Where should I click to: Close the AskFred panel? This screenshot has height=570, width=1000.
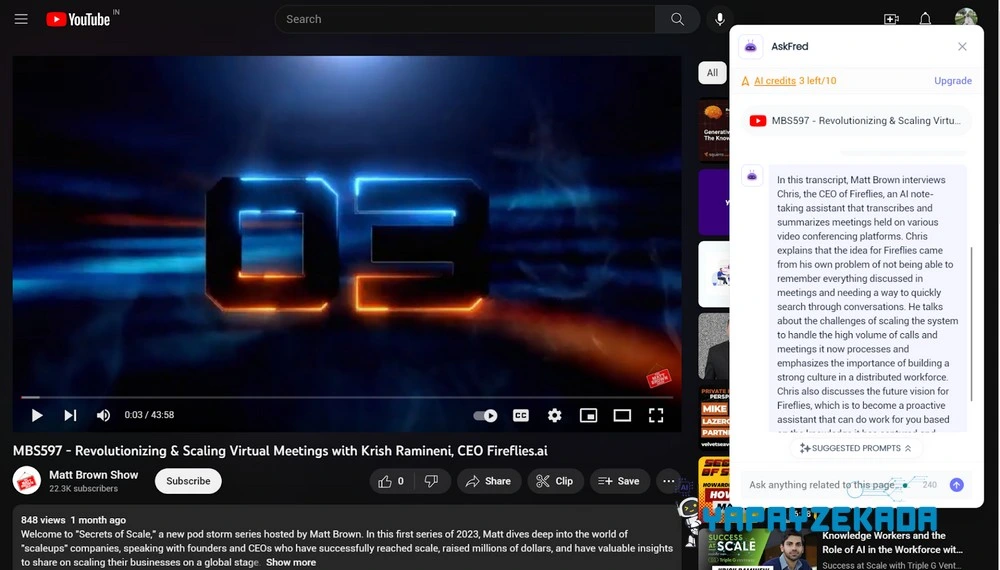pos(962,47)
